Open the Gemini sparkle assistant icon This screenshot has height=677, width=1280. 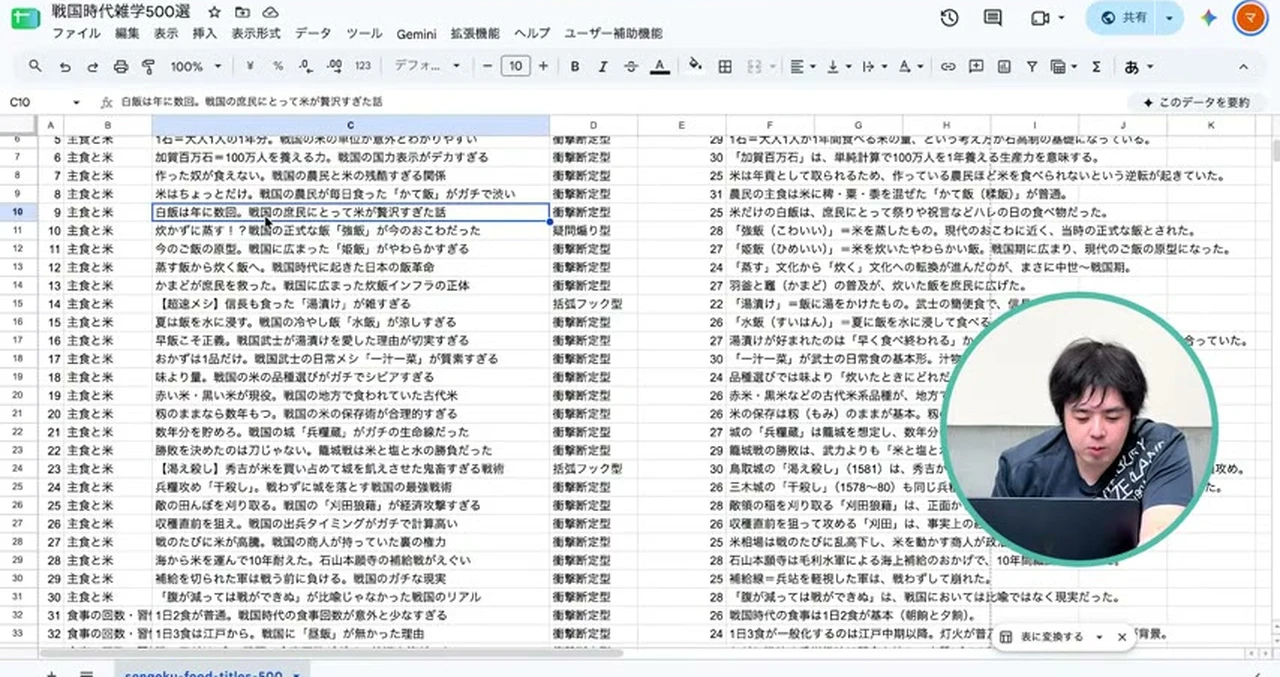click(x=1208, y=18)
